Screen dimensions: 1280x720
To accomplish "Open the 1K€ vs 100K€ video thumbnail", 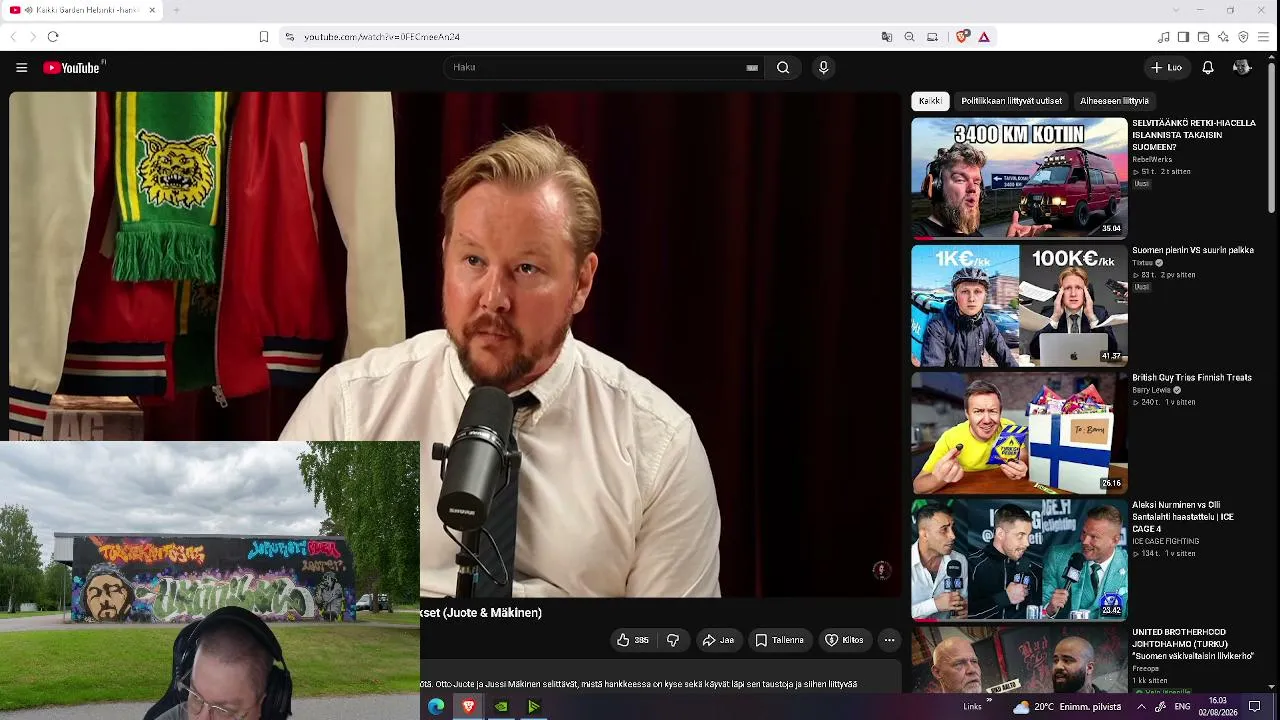I will tap(1019, 305).
